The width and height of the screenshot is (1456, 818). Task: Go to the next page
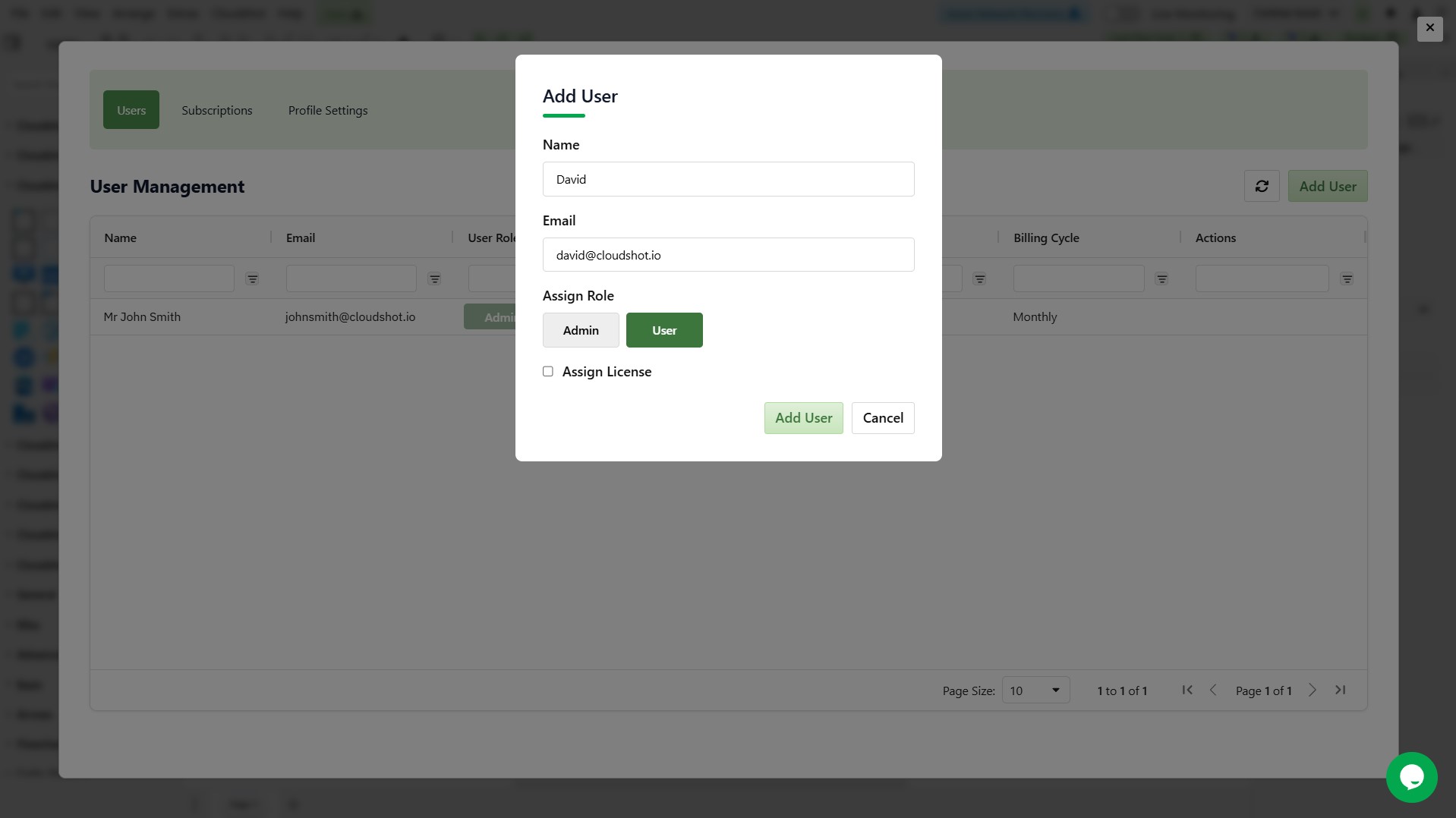pyautogui.click(x=1313, y=690)
